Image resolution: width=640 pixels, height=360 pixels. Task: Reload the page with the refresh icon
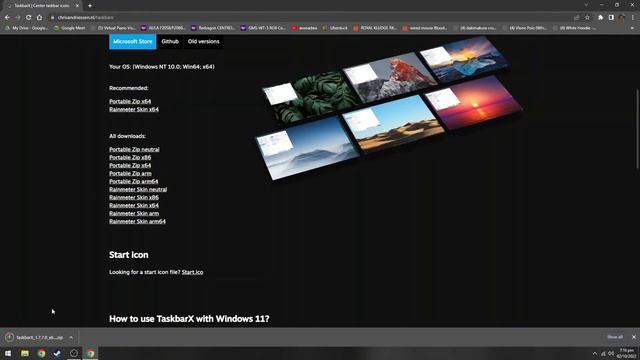[28, 18]
